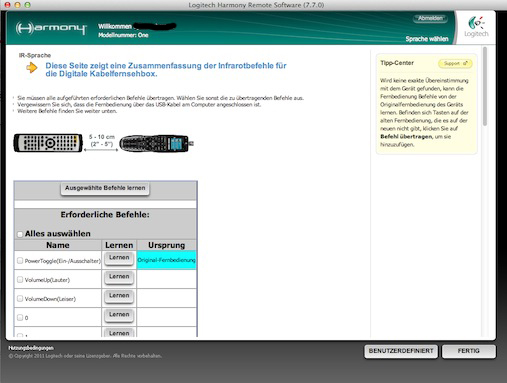Select the VolumeUp(Lauter) checkbox
Viewport: 507px width, 383px height.
click(x=20, y=279)
